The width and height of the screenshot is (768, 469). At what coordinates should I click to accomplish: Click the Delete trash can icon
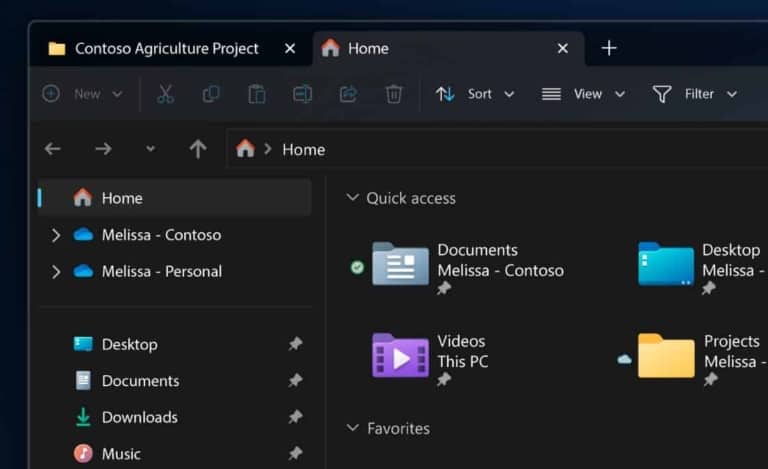pos(394,94)
